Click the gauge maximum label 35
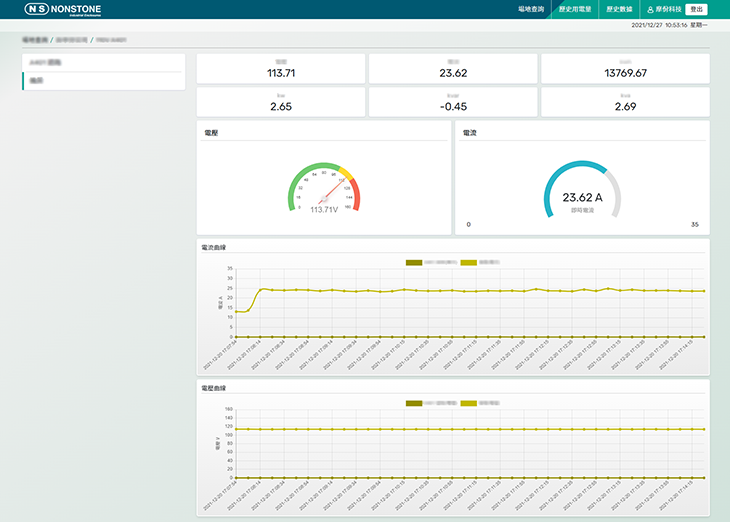Viewport: 730px width, 522px height. click(x=695, y=224)
